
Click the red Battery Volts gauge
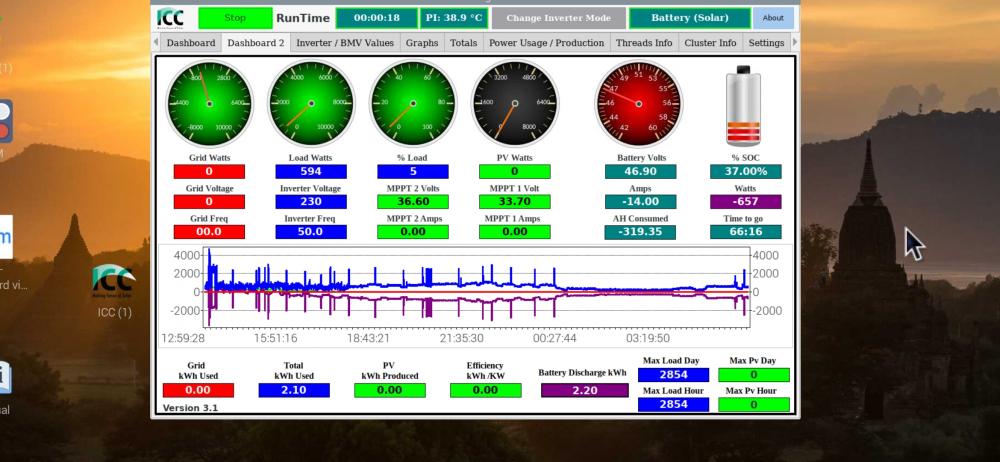tap(638, 103)
